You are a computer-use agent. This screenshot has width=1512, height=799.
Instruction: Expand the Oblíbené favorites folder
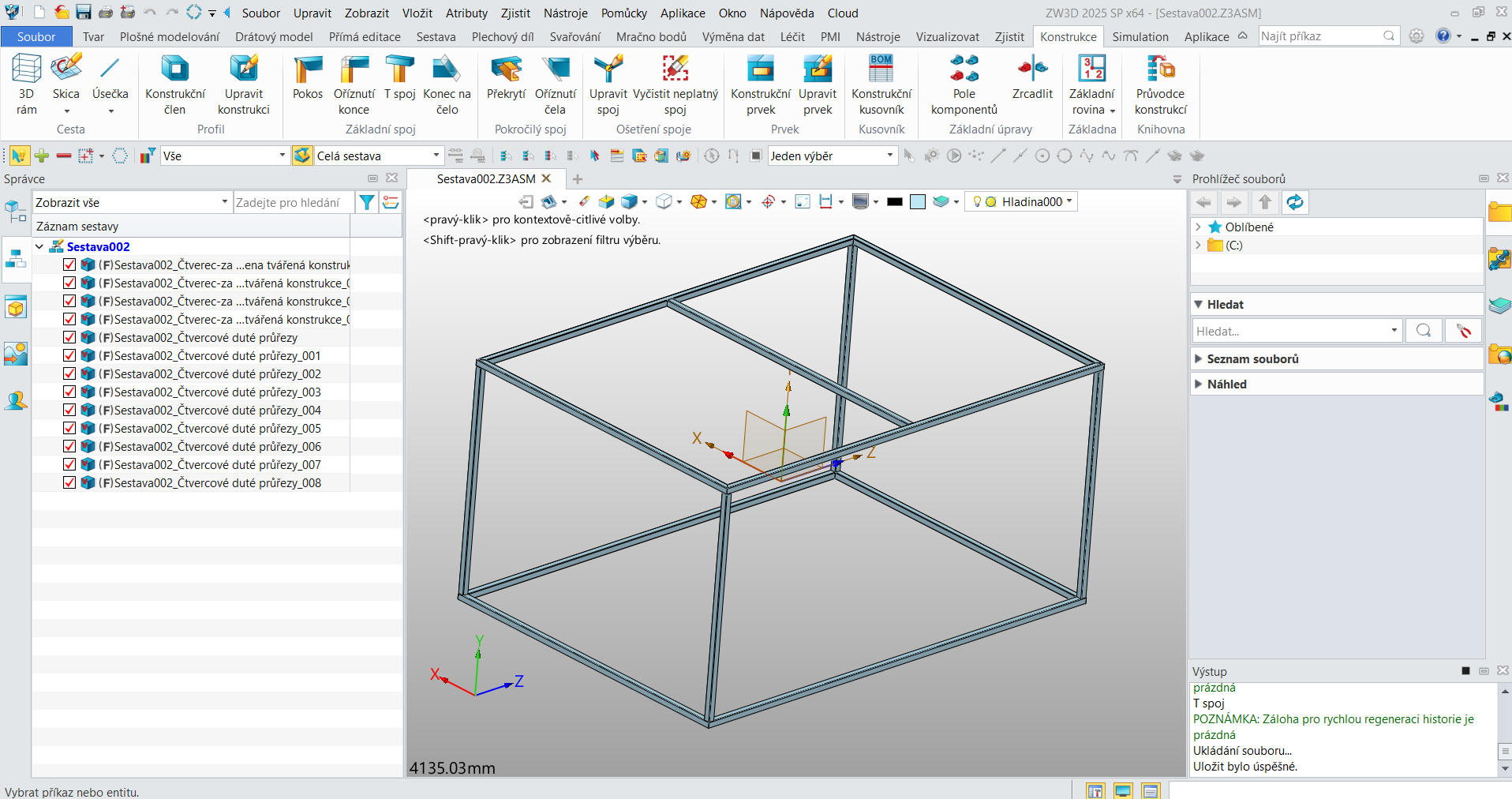(x=1198, y=227)
